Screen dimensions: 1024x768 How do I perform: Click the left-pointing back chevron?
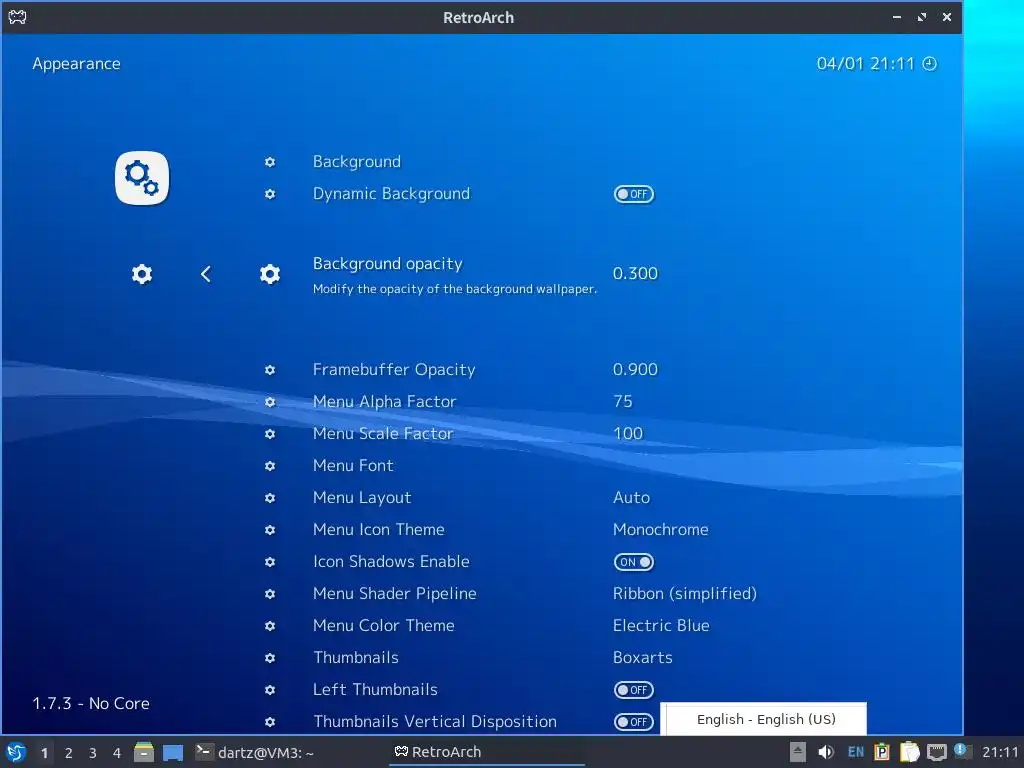206,274
